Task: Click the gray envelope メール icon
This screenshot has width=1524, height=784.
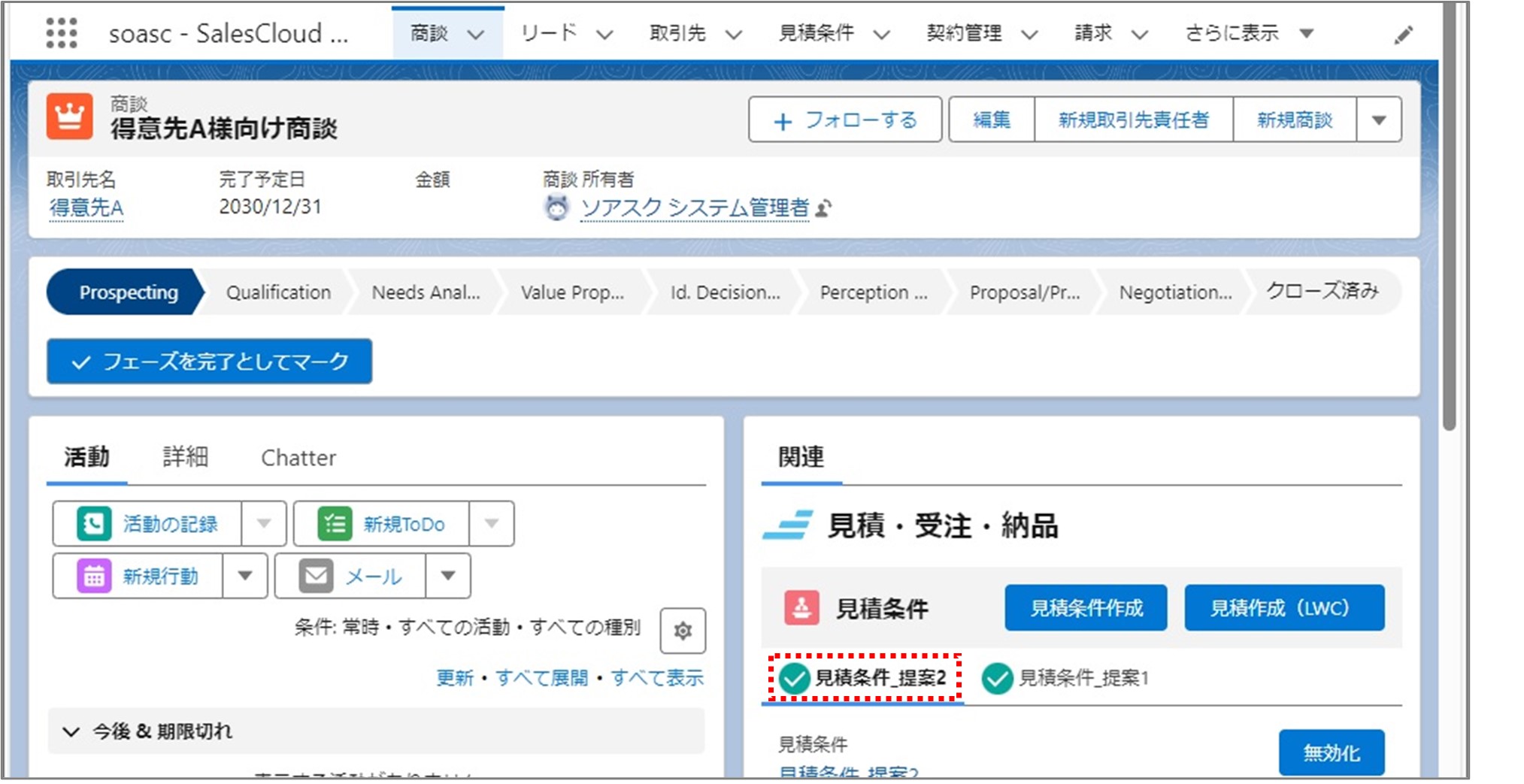Action: (316, 577)
